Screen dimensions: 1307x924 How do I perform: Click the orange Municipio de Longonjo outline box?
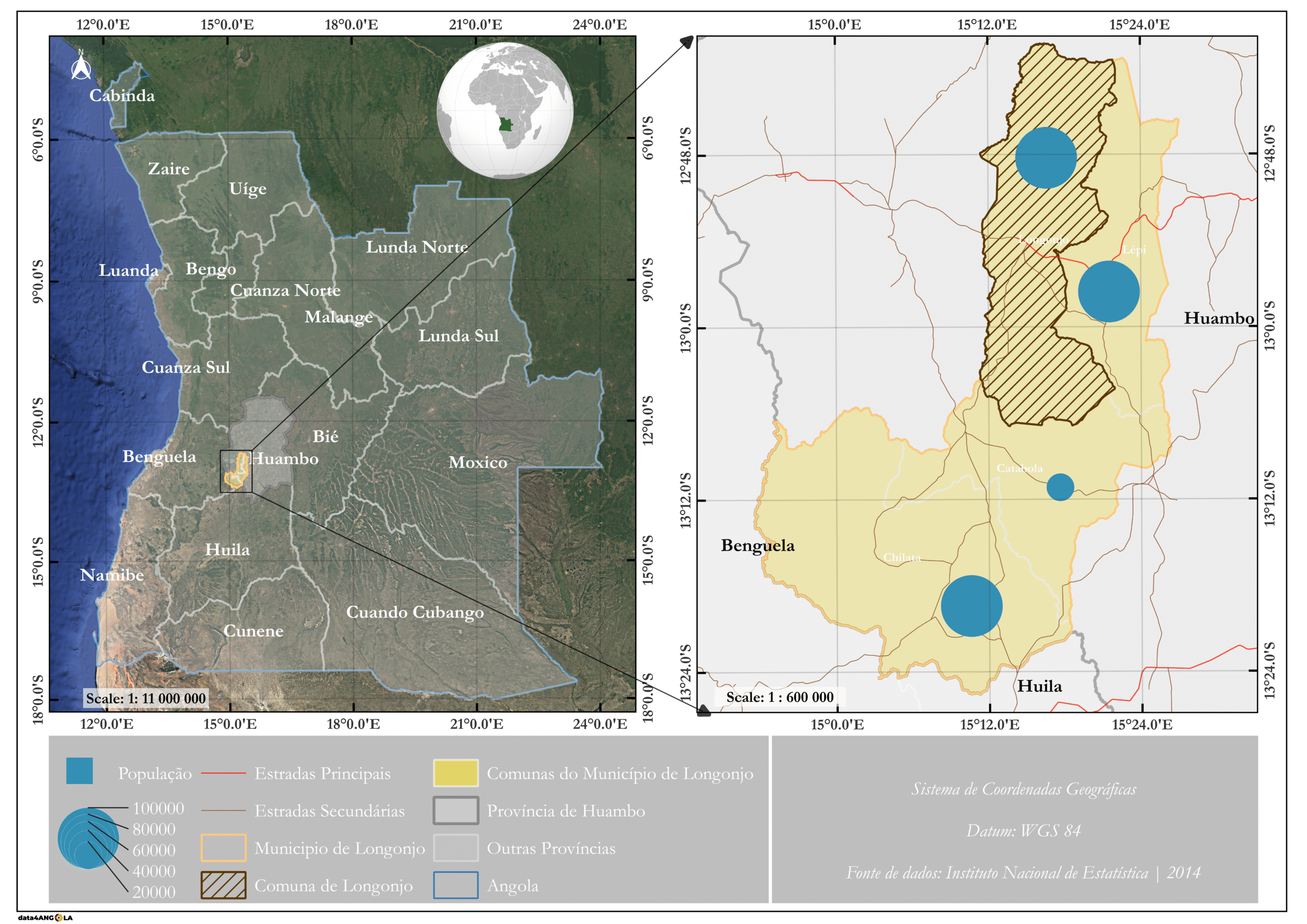223,848
